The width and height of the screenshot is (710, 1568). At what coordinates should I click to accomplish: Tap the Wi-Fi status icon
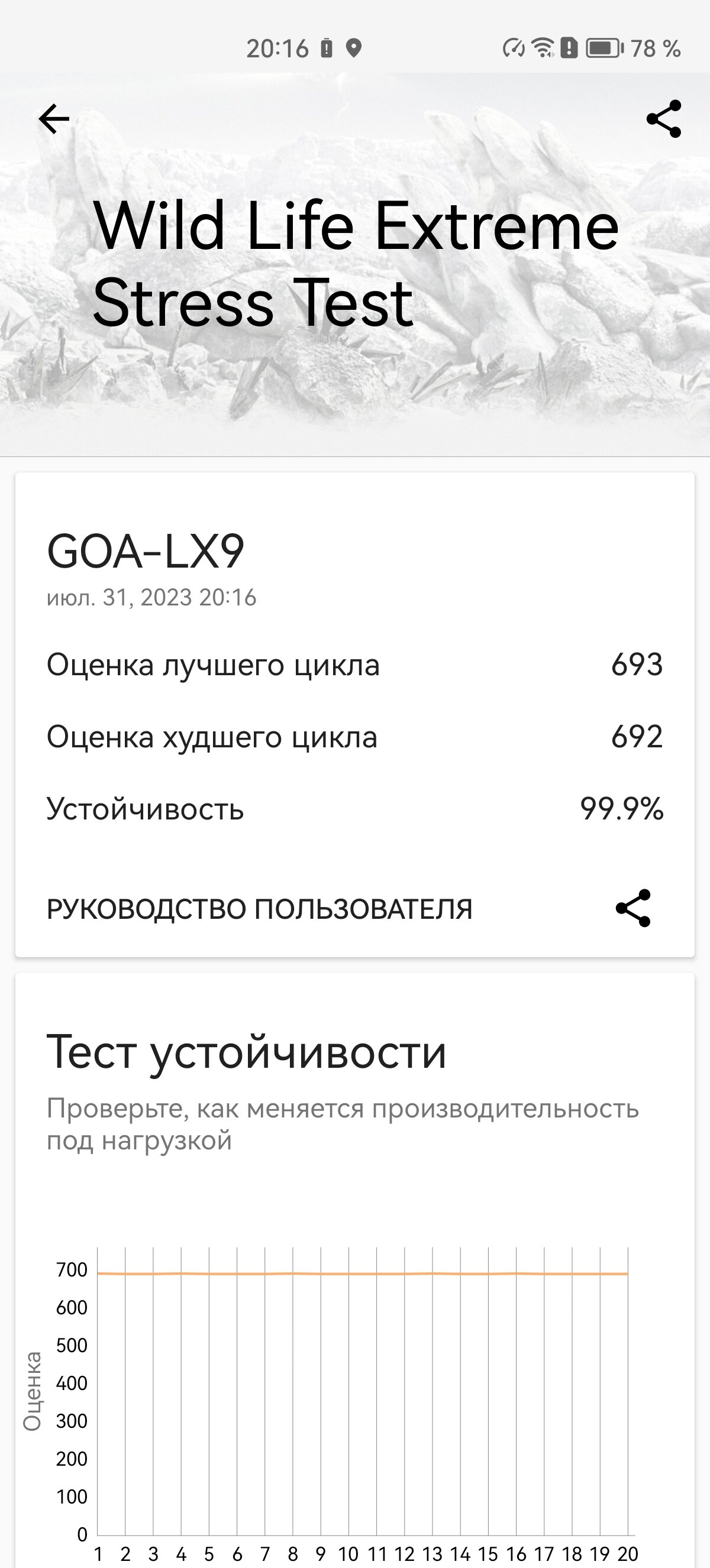(543, 48)
